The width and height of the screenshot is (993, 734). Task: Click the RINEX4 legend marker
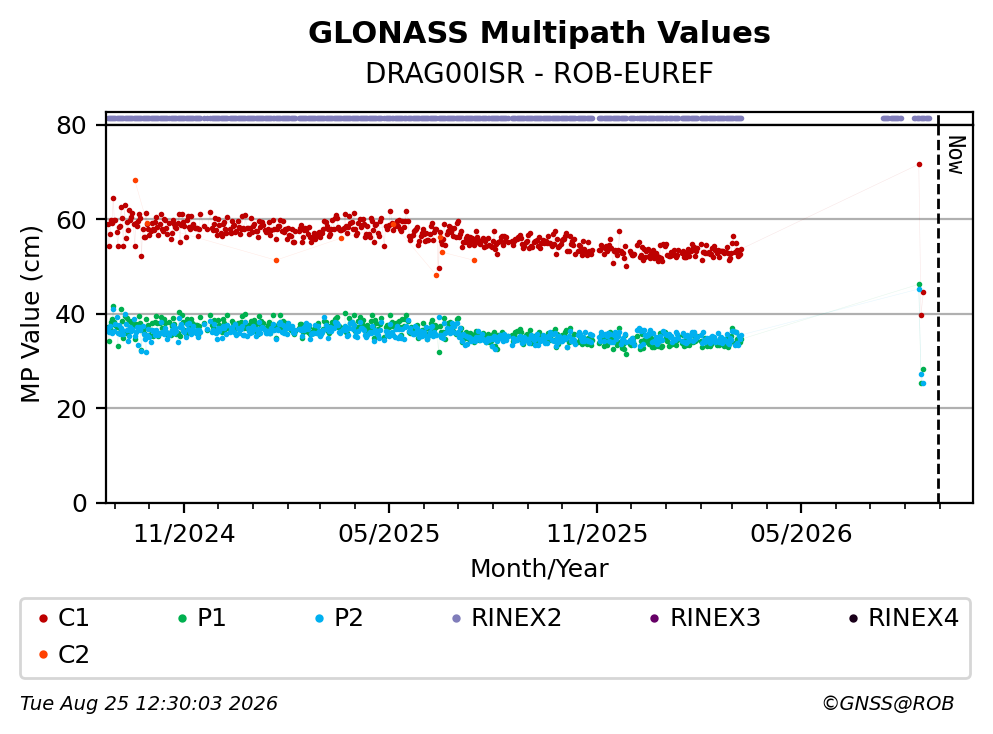tap(853, 618)
